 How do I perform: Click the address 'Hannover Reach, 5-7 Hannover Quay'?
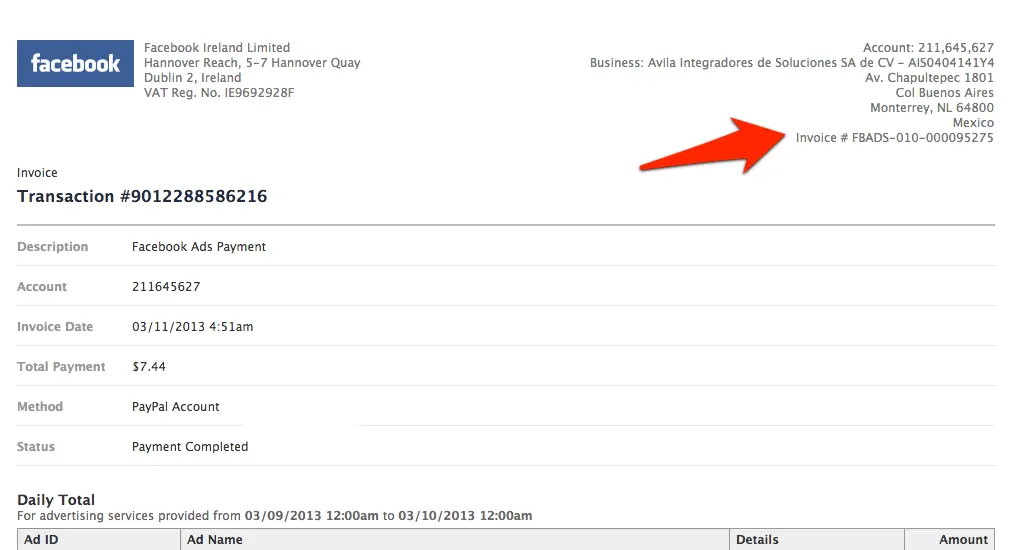click(252, 63)
